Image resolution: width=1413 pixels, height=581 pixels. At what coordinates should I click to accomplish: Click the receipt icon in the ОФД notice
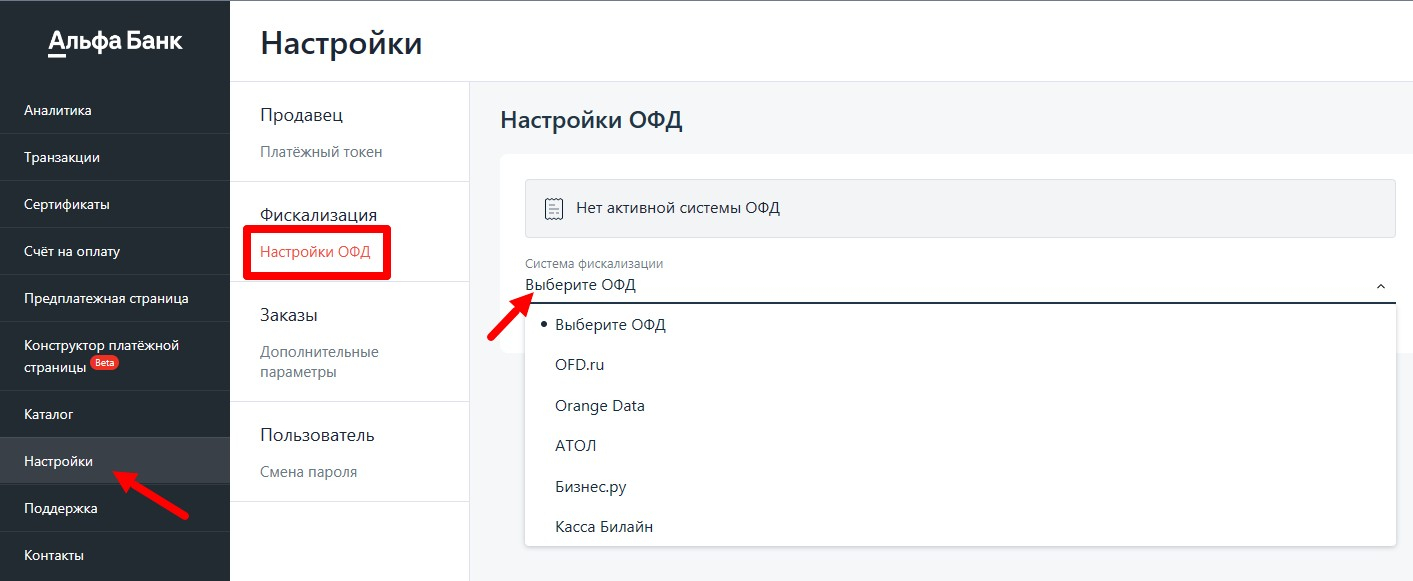(553, 208)
